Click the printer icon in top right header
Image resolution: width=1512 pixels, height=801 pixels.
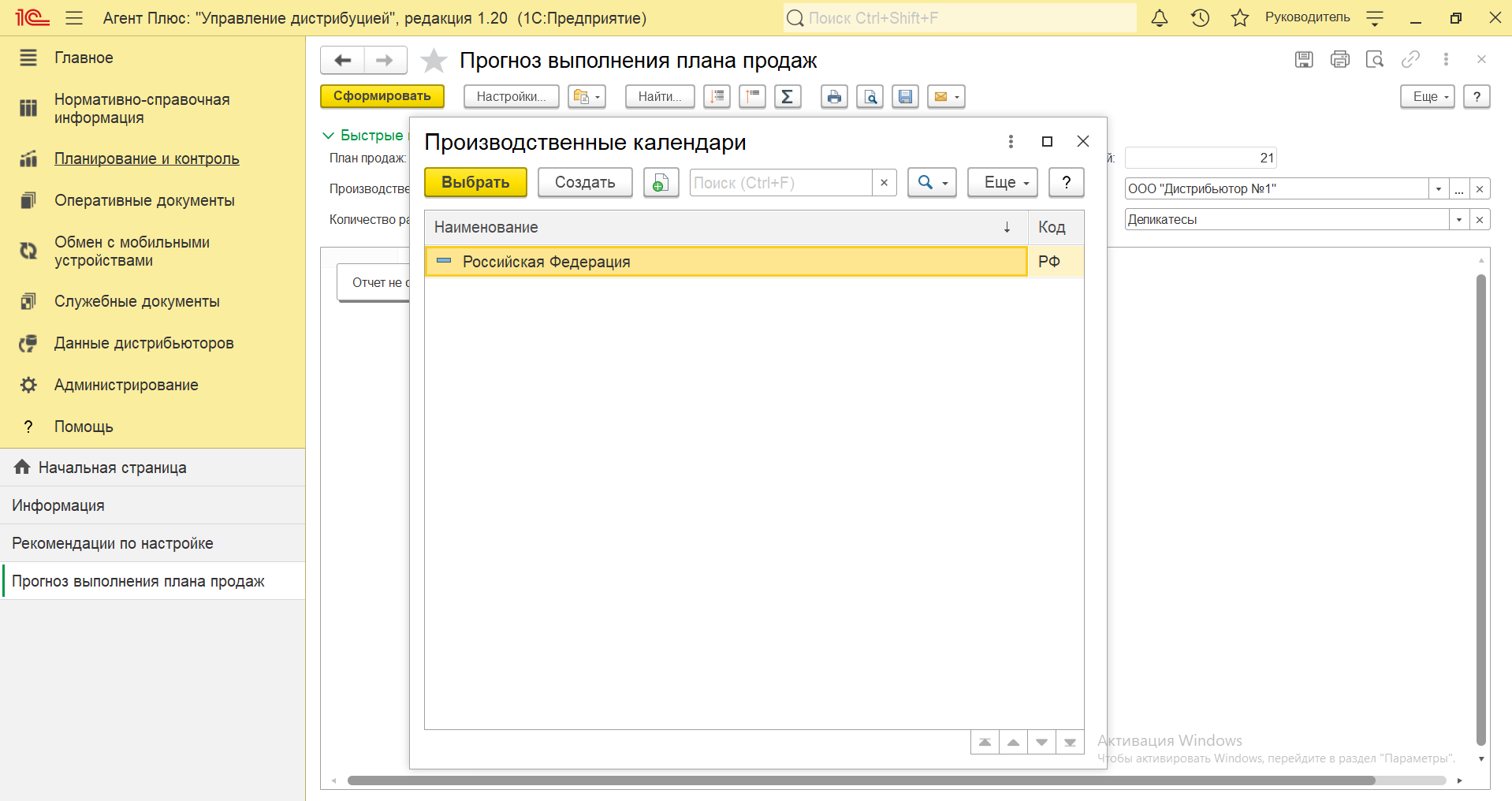pyautogui.click(x=1340, y=59)
